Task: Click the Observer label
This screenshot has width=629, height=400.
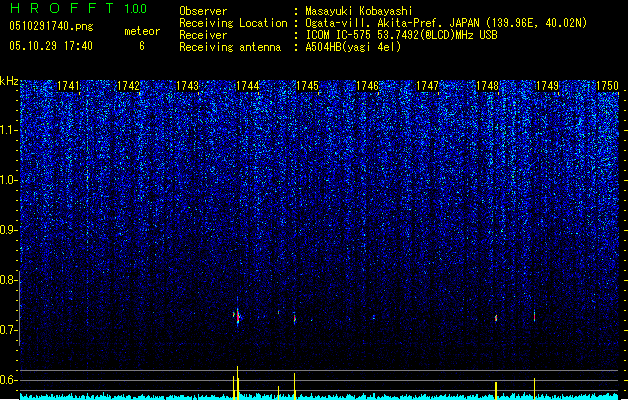Action: (203, 11)
